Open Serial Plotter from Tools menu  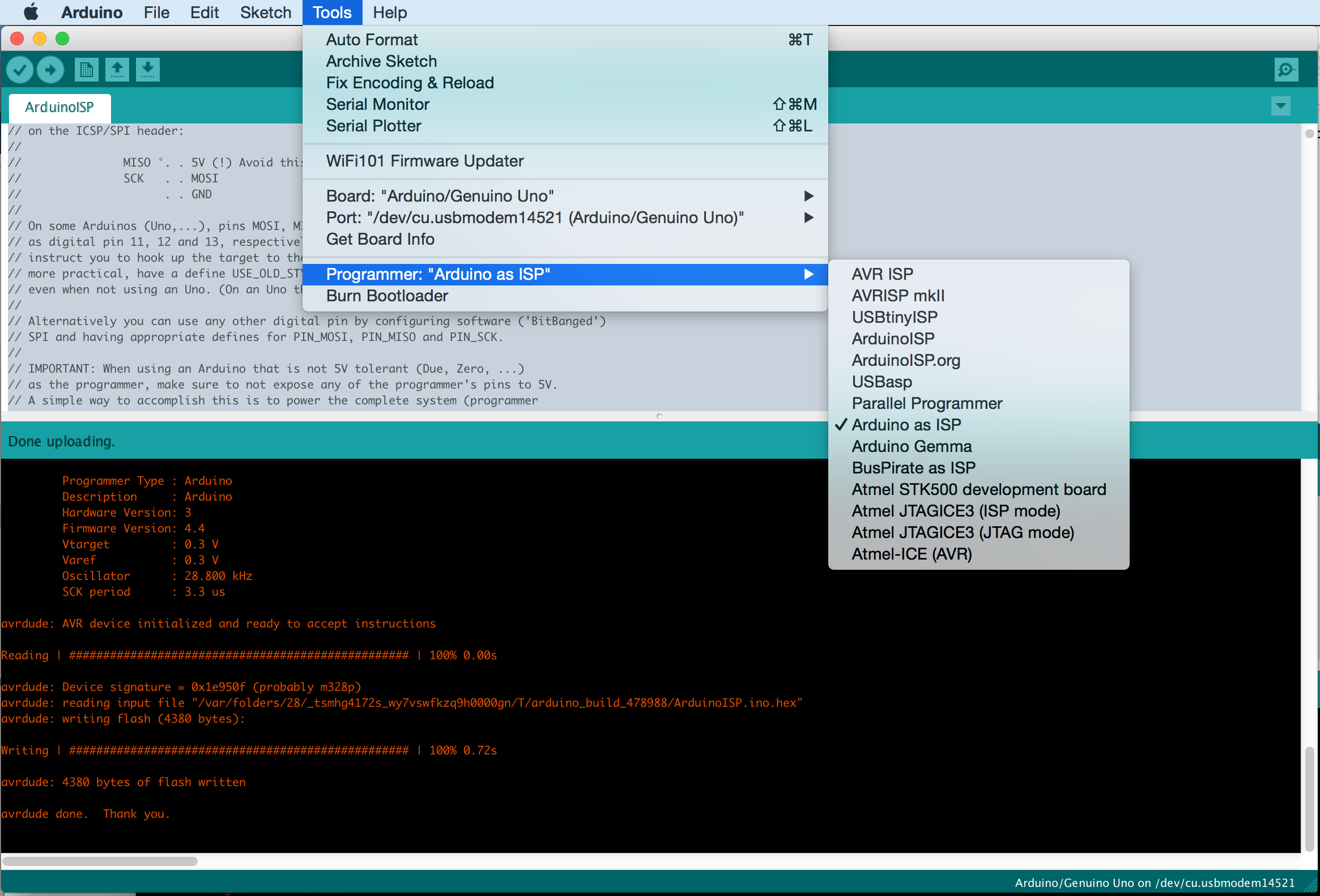(x=565, y=126)
